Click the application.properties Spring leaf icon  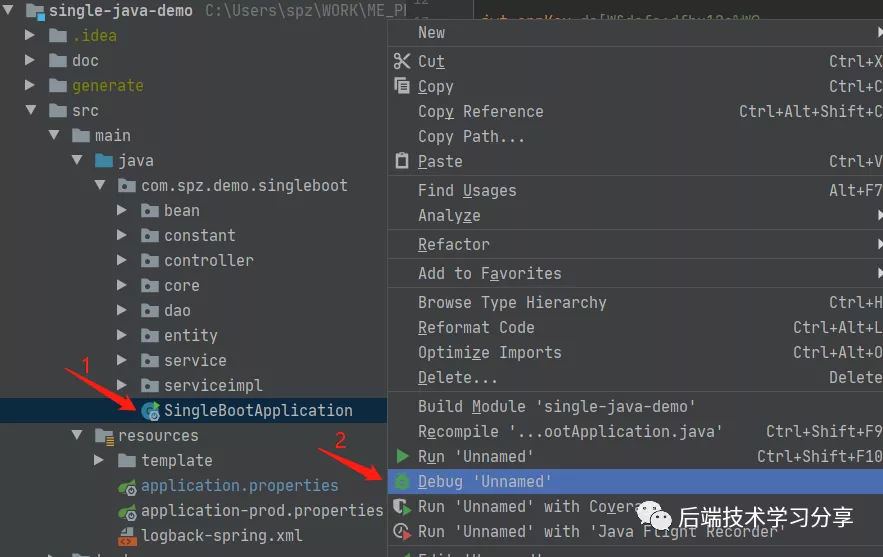point(127,487)
